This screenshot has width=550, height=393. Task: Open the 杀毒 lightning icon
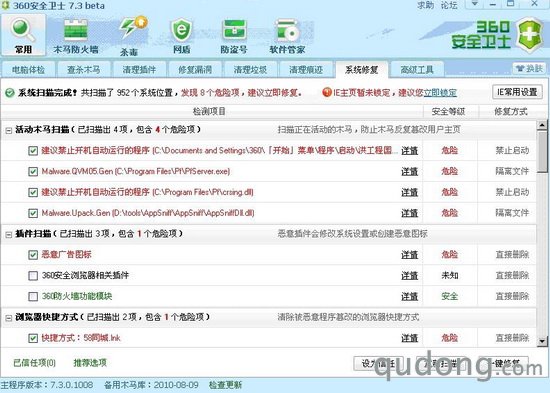coord(132,36)
